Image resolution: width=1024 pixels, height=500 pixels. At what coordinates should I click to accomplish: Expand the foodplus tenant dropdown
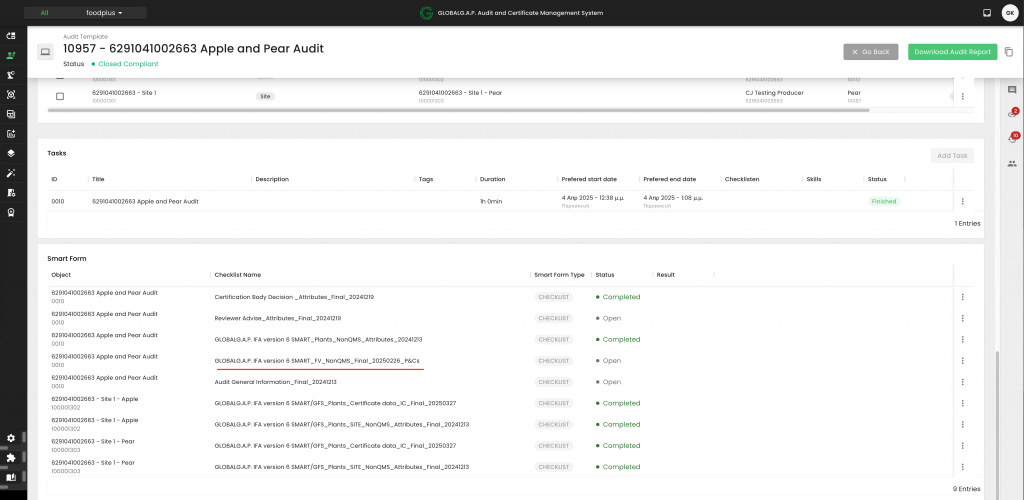point(104,13)
